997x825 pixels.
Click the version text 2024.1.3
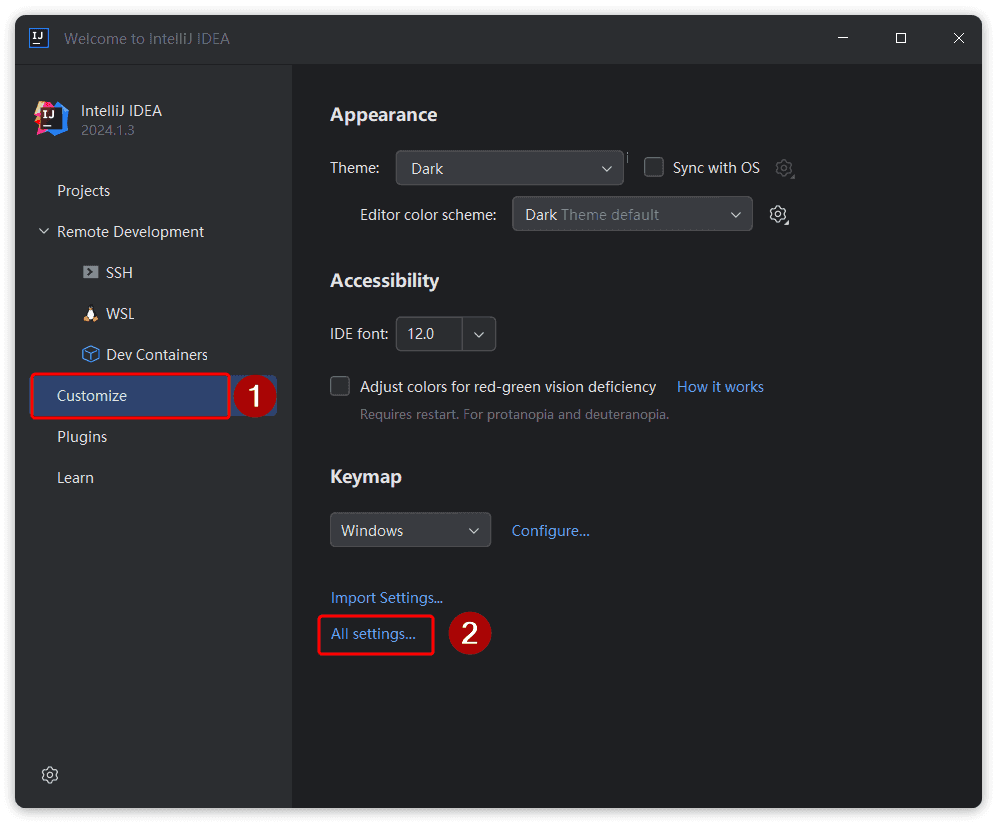point(107,130)
